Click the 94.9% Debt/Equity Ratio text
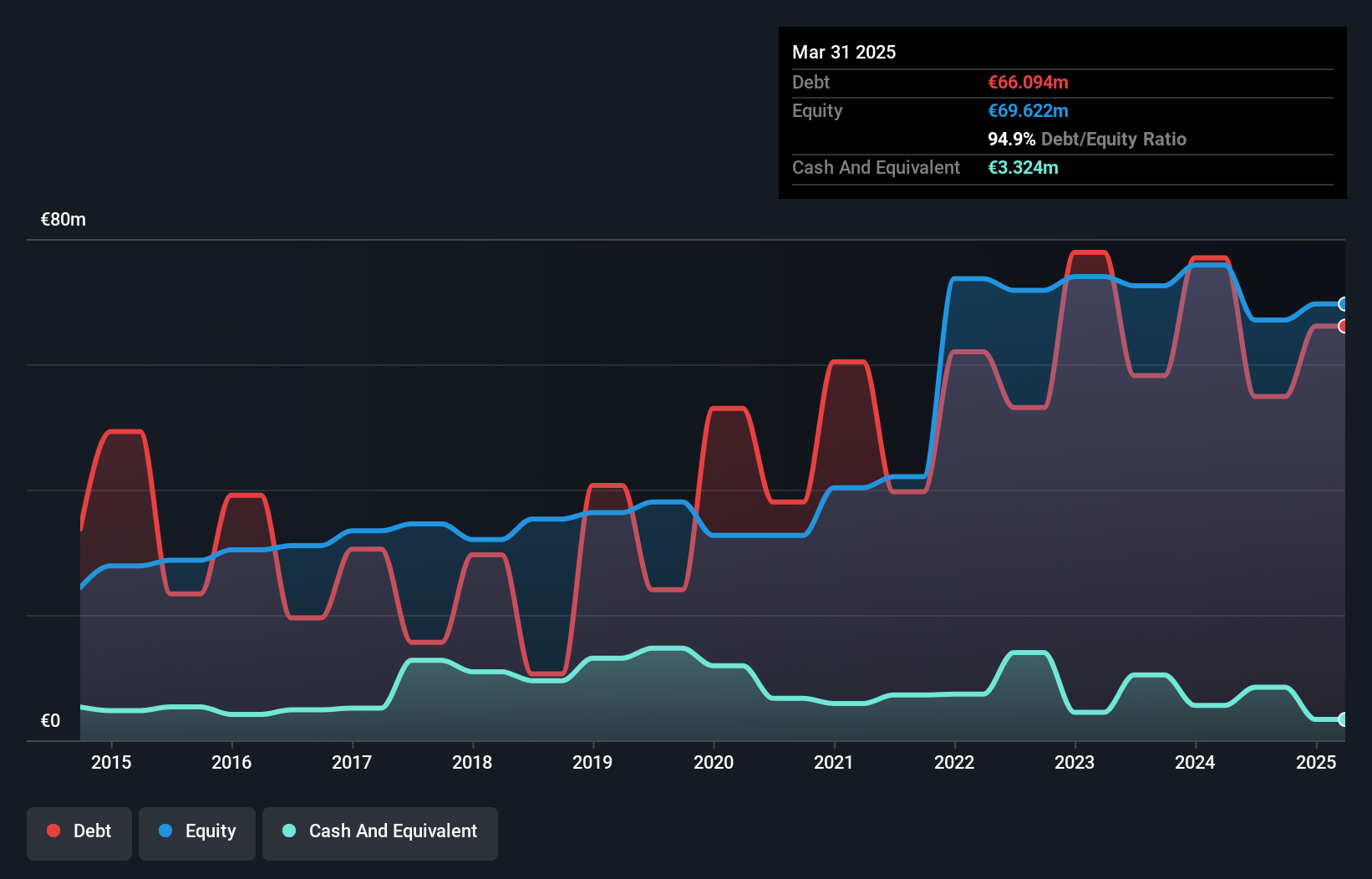 (1087, 140)
